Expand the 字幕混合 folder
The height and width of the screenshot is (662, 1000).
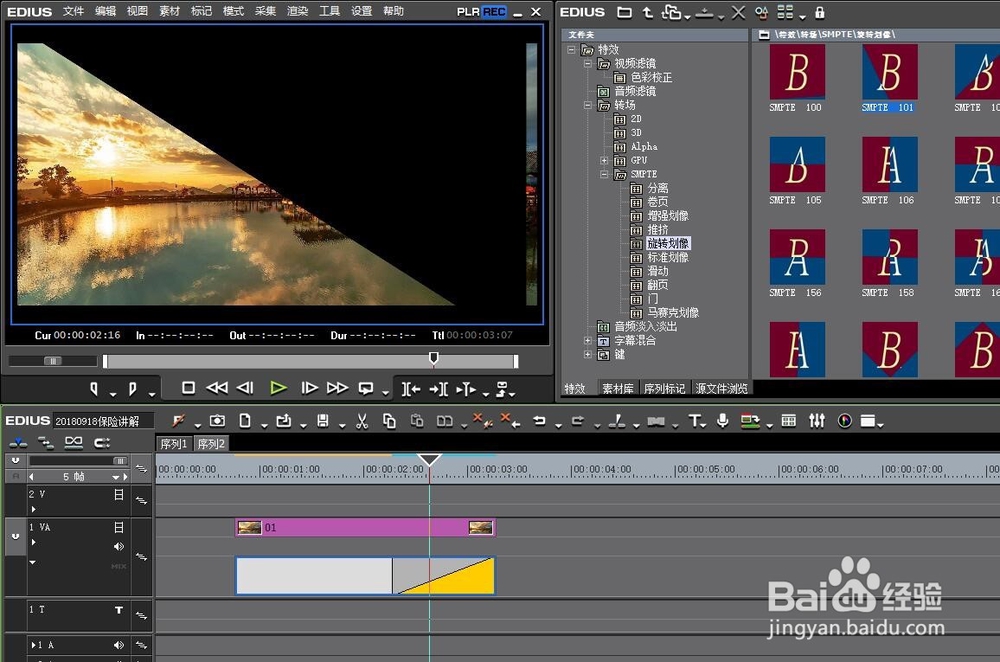[x=588, y=341]
